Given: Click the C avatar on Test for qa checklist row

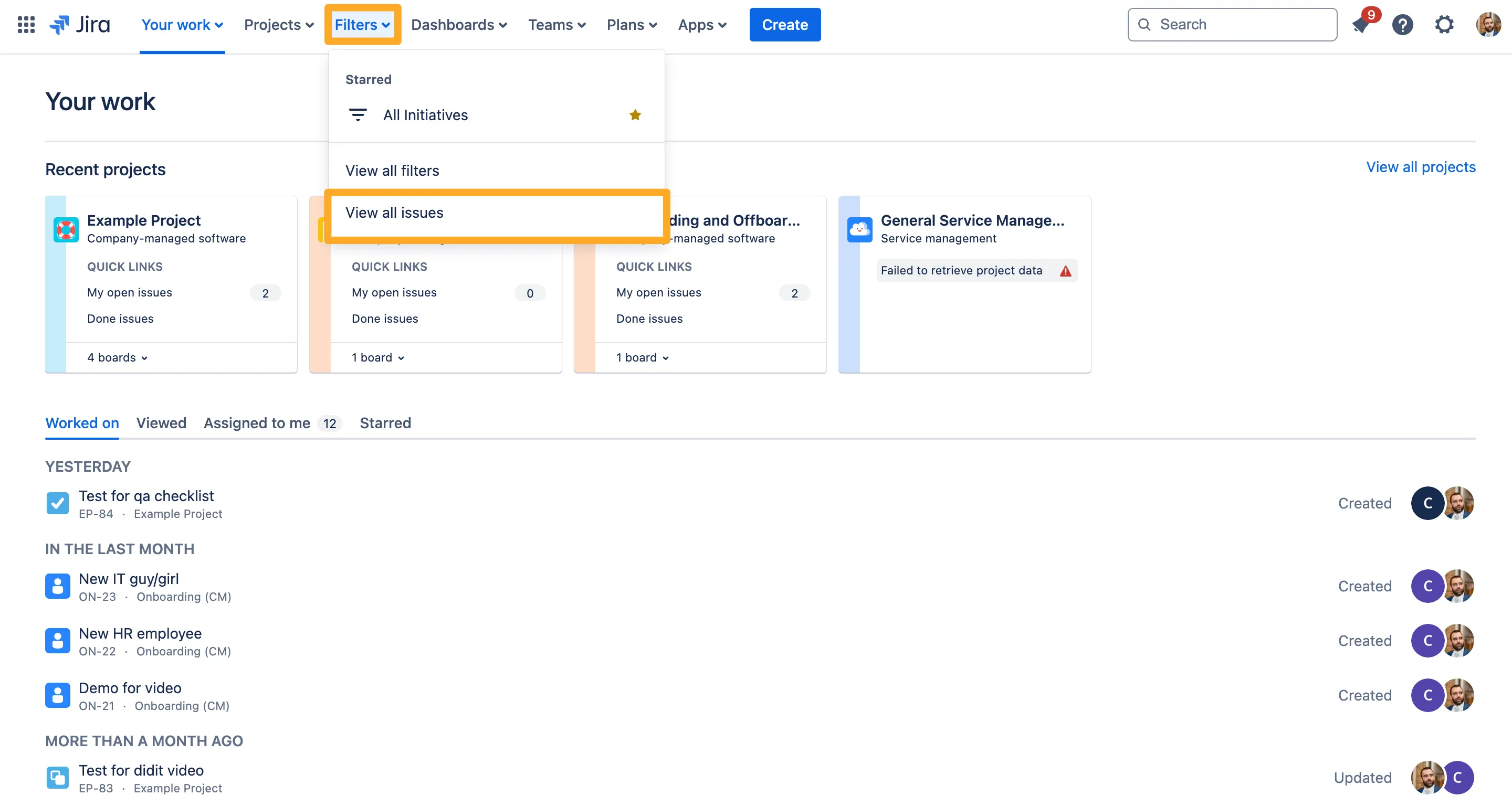Looking at the screenshot, I should click(x=1427, y=503).
